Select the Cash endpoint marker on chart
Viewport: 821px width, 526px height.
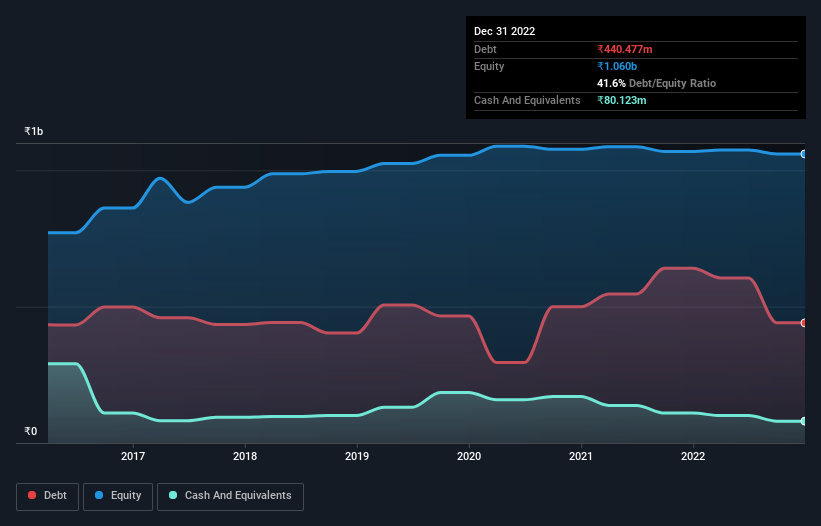click(804, 421)
